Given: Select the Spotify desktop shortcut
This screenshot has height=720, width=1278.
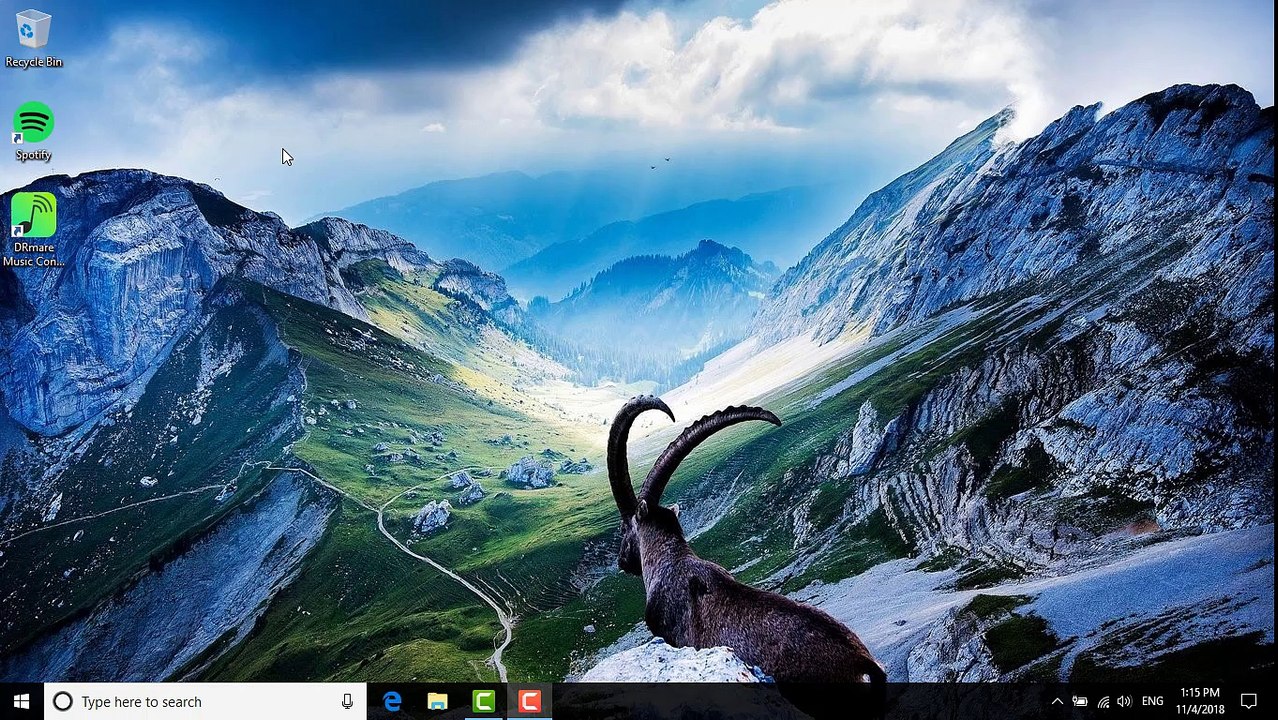Looking at the screenshot, I should pyautogui.click(x=33, y=132).
